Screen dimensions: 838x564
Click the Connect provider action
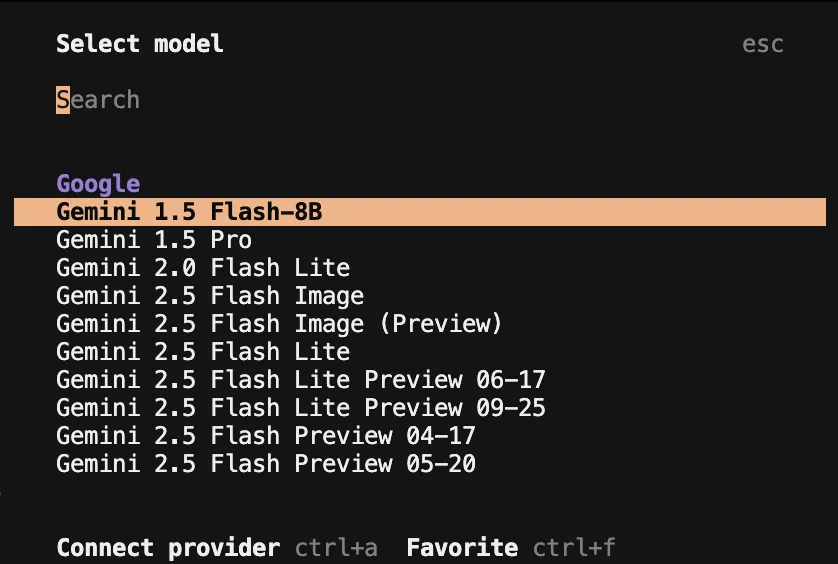pos(168,548)
